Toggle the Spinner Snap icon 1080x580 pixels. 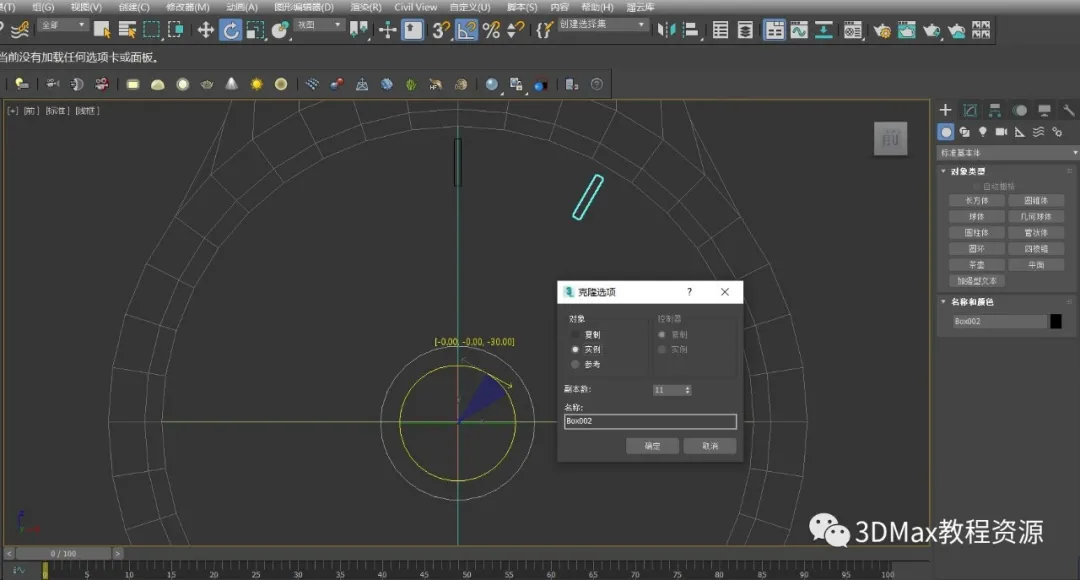pos(515,30)
